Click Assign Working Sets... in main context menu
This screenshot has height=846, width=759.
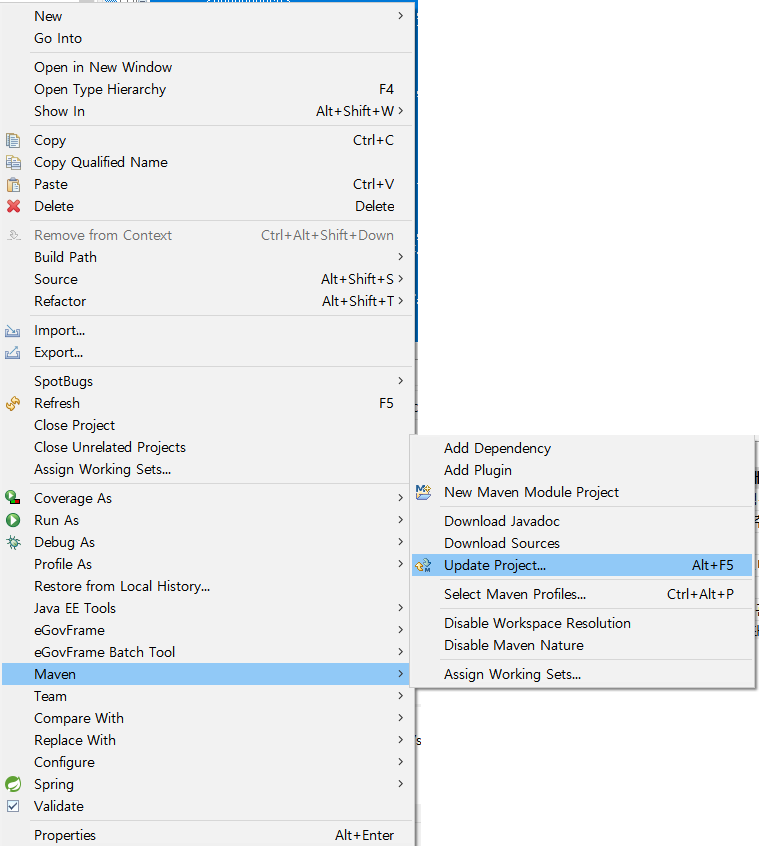(207, 469)
